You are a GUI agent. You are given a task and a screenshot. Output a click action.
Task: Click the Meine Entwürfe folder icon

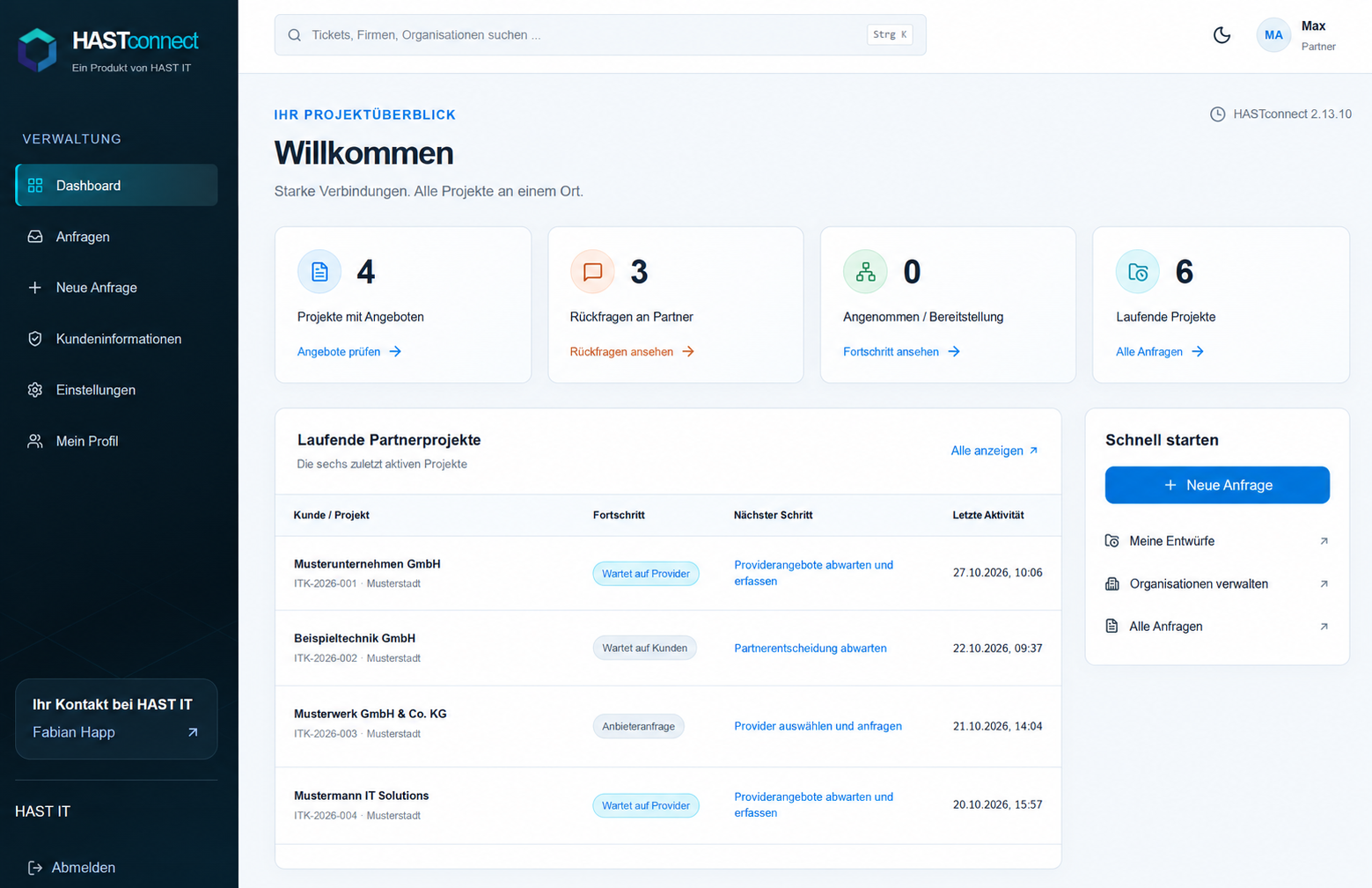click(x=1112, y=541)
